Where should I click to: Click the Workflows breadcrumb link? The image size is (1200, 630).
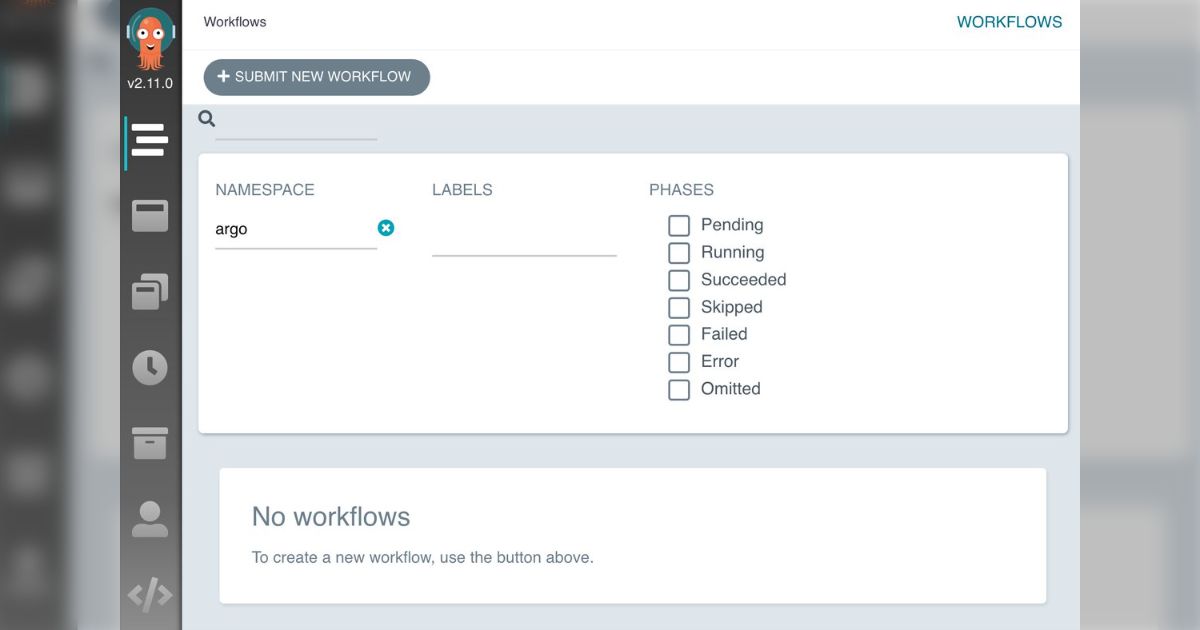click(x=235, y=22)
